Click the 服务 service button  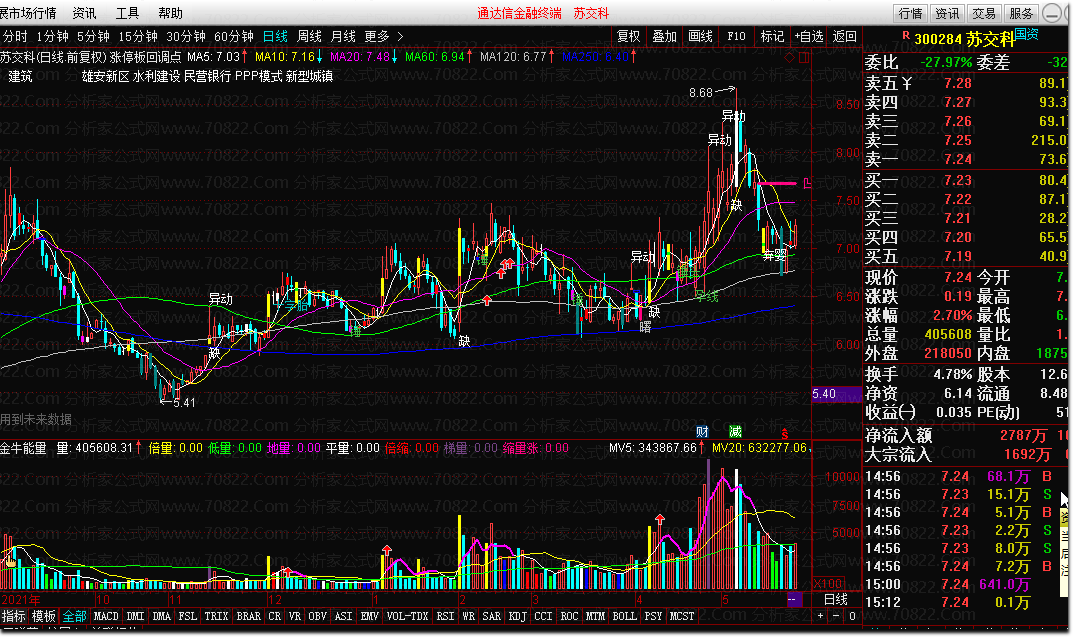coord(1021,13)
